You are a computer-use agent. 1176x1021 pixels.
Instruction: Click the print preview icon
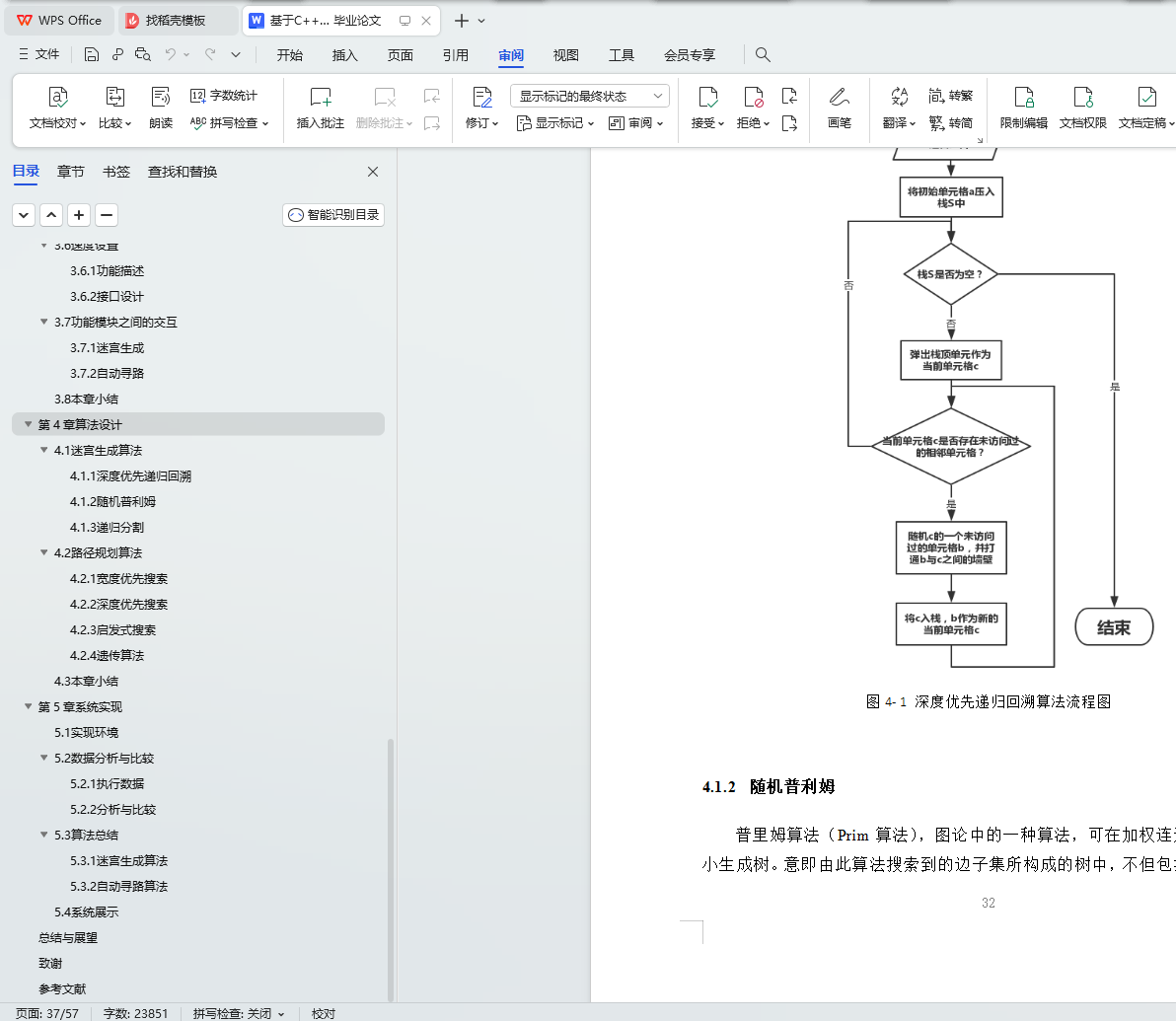tap(142, 55)
